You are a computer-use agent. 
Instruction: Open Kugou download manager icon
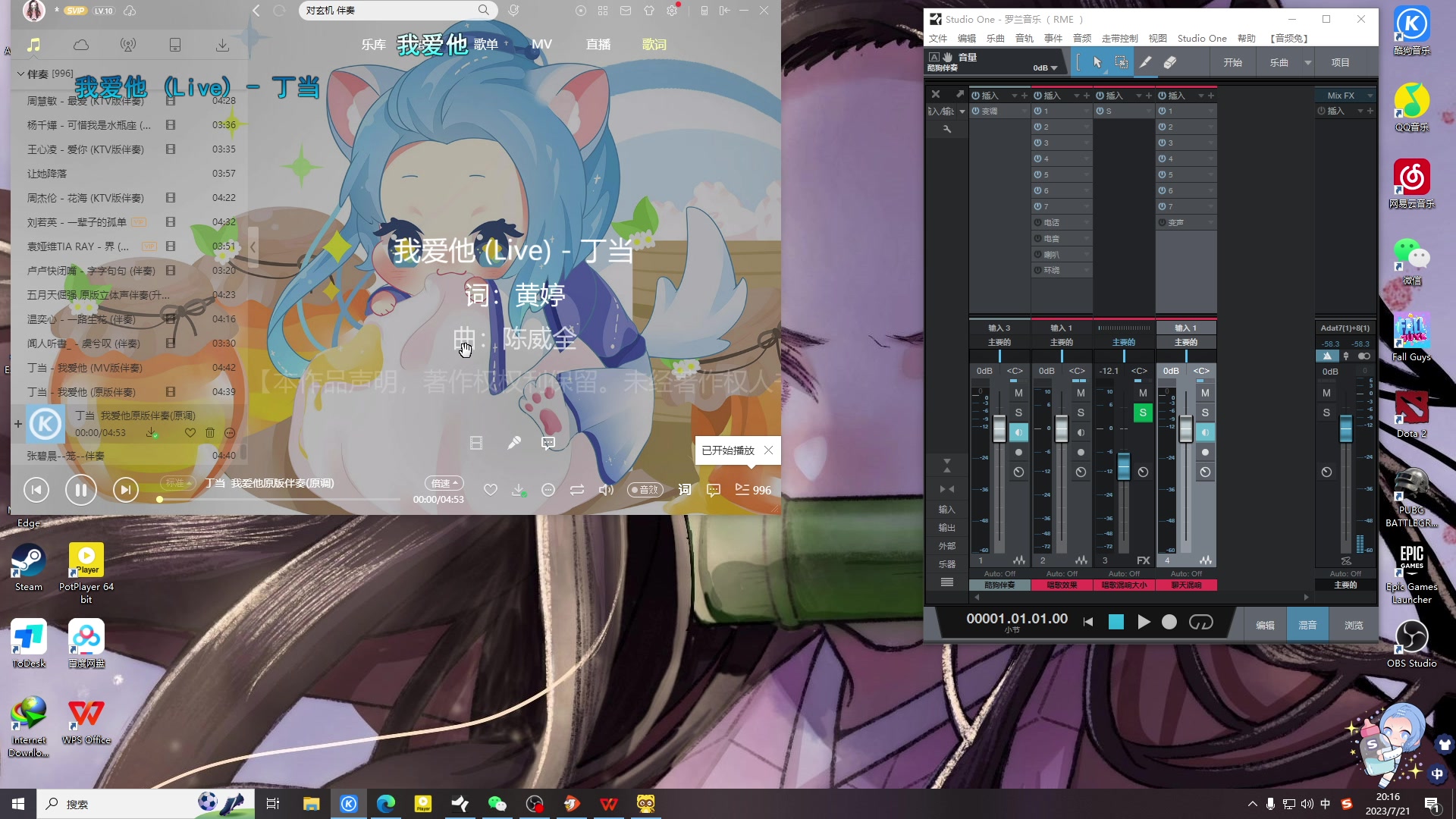[222, 45]
